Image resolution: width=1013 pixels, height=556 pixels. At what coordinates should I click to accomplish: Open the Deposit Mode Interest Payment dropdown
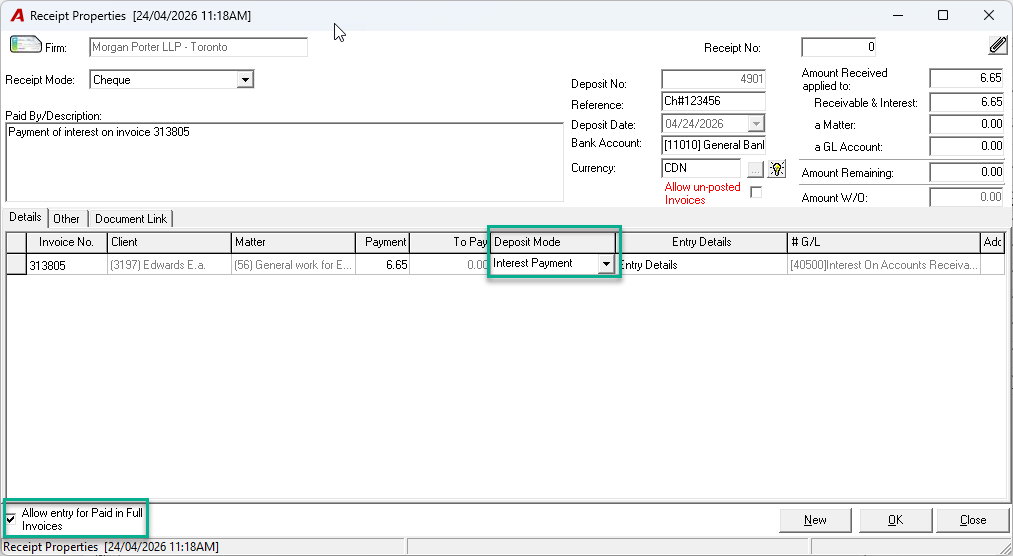tap(606, 263)
